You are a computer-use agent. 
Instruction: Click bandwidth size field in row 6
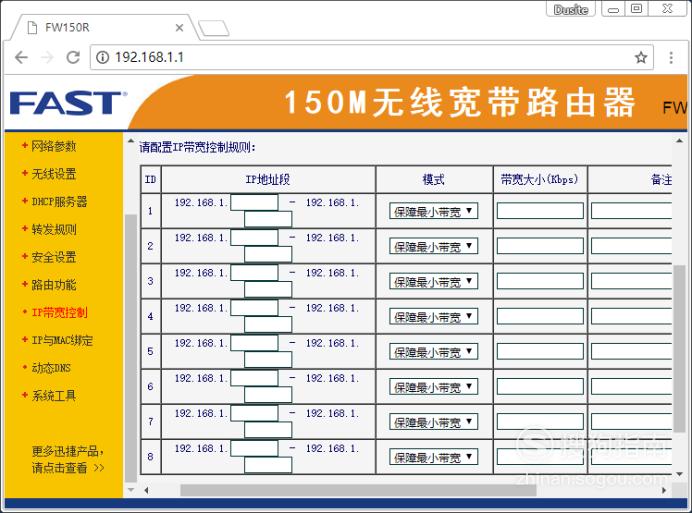[540, 386]
